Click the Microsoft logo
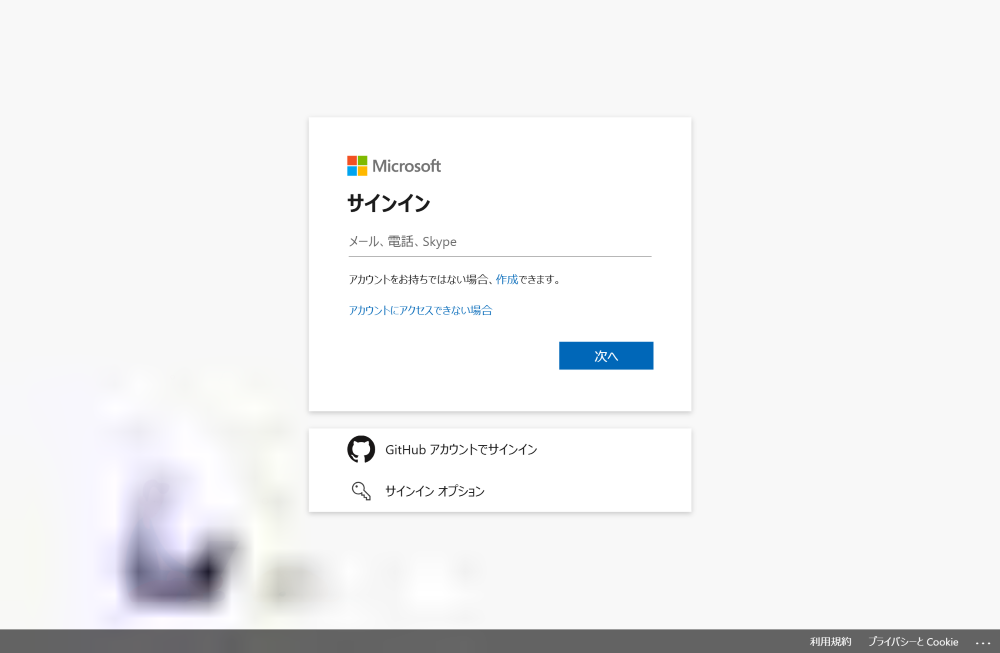 coord(393,166)
